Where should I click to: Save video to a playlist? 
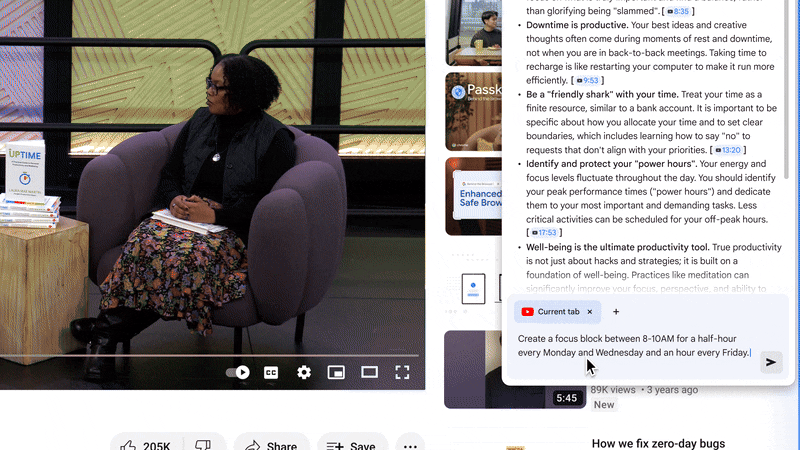coord(353,445)
